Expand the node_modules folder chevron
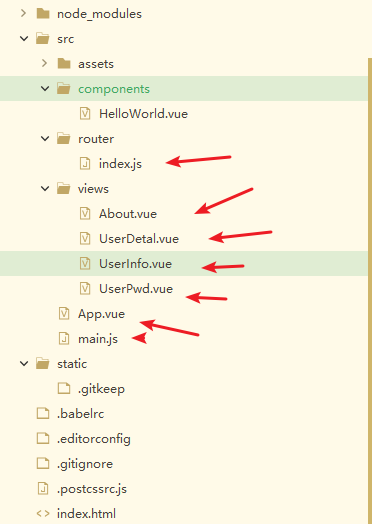The width and height of the screenshot is (372, 524). coord(23,13)
